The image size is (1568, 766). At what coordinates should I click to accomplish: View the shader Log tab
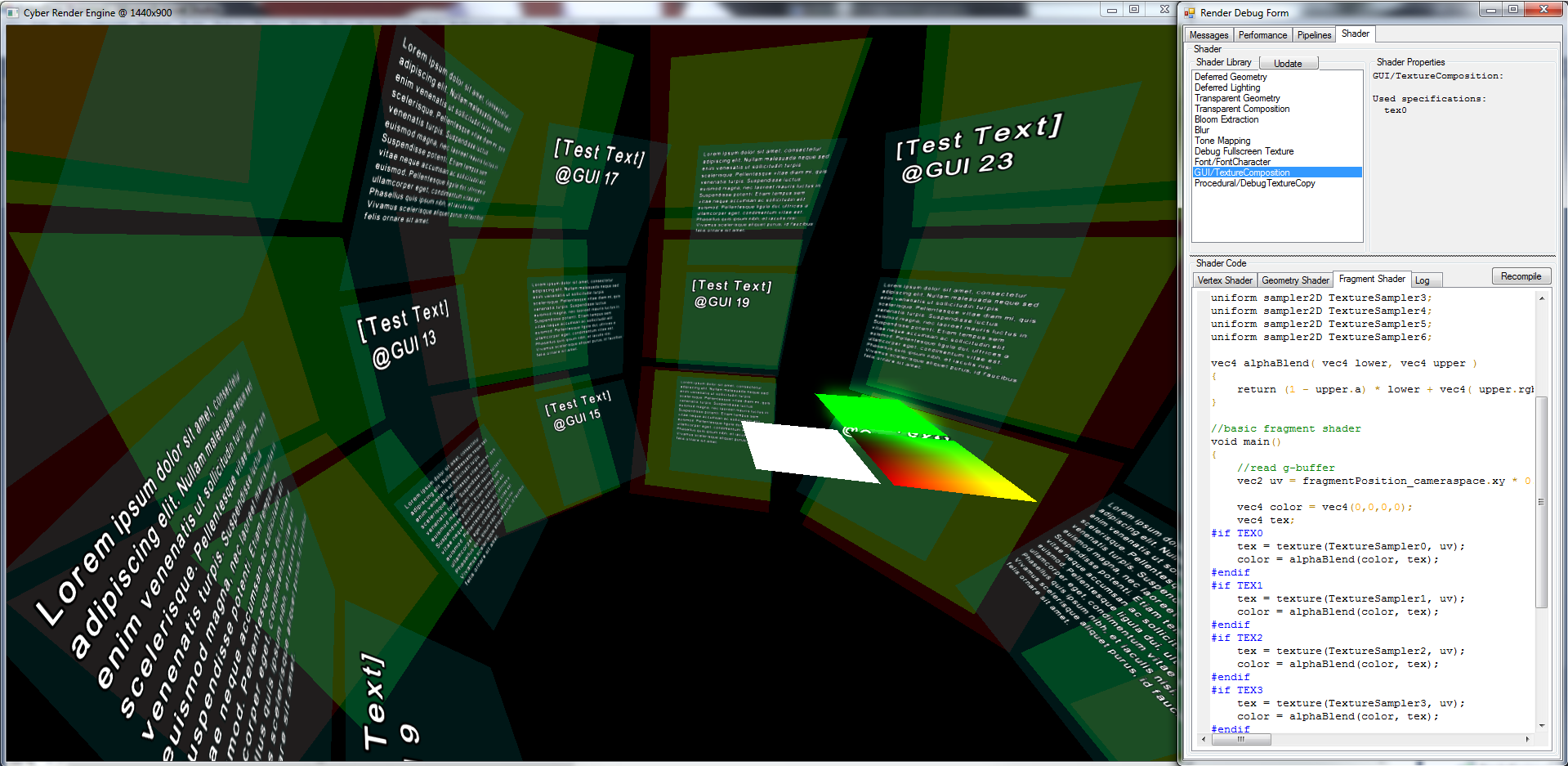(x=1423, y=280)
